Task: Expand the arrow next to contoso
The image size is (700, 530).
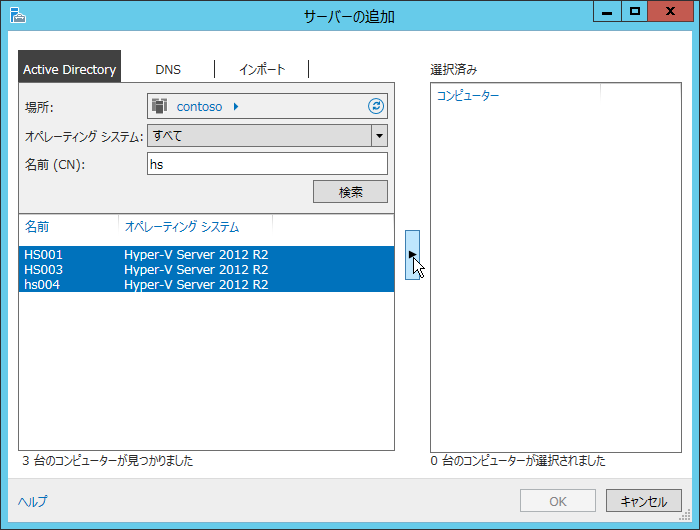Action: point(236,106)
